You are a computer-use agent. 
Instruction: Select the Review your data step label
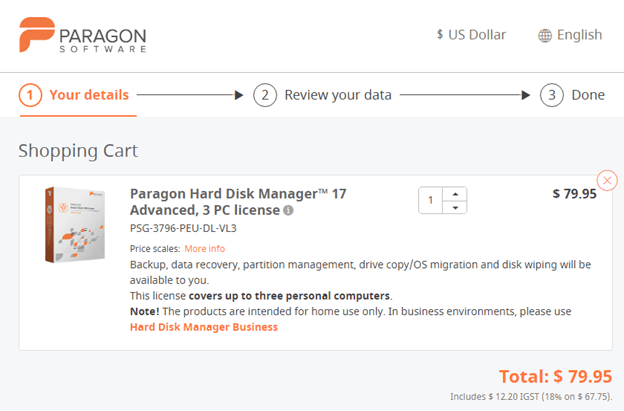[x=338, y=95]
